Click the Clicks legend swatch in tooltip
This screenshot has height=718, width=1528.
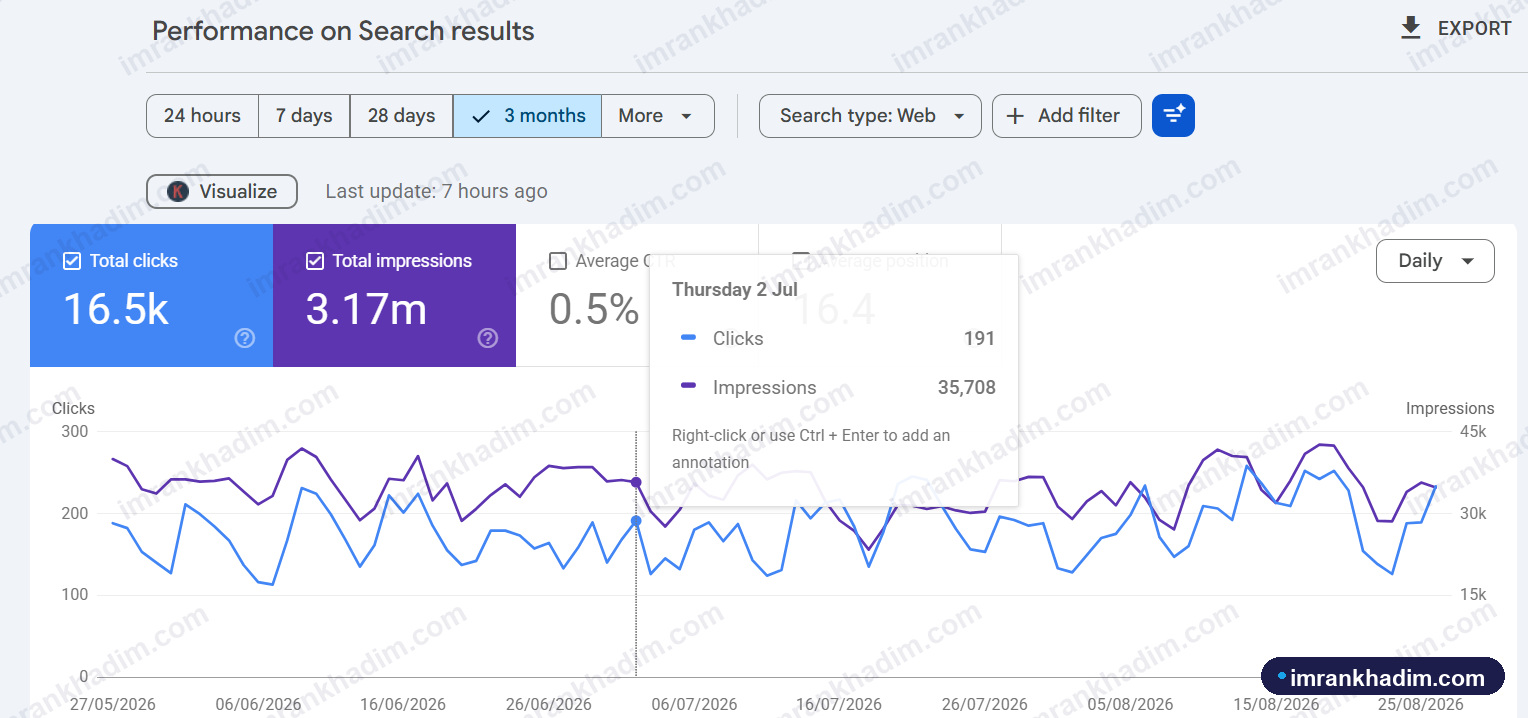(x=688, y=338)
